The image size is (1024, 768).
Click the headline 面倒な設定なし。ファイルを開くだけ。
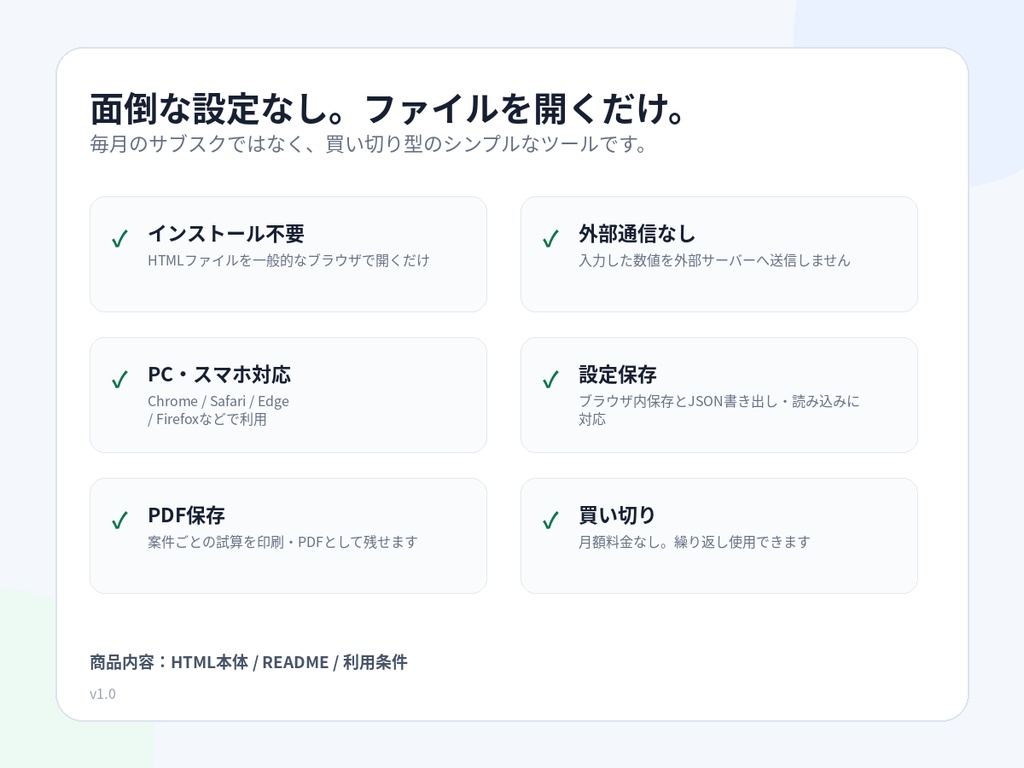(x=387, y=108)
